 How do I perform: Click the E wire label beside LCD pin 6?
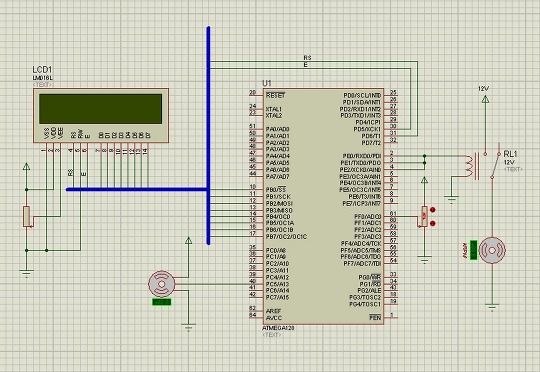coord(83,174)
